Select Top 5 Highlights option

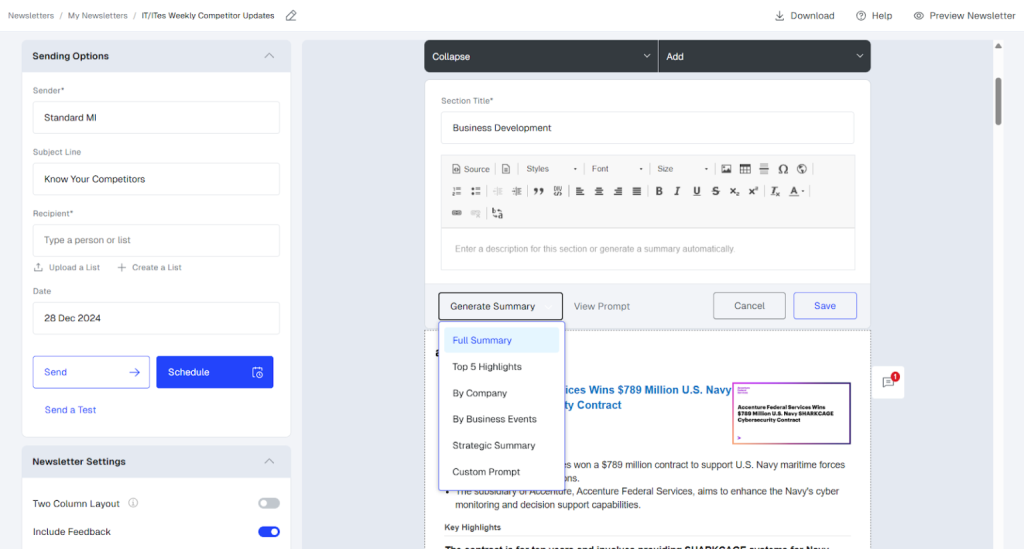coord(502,367)
